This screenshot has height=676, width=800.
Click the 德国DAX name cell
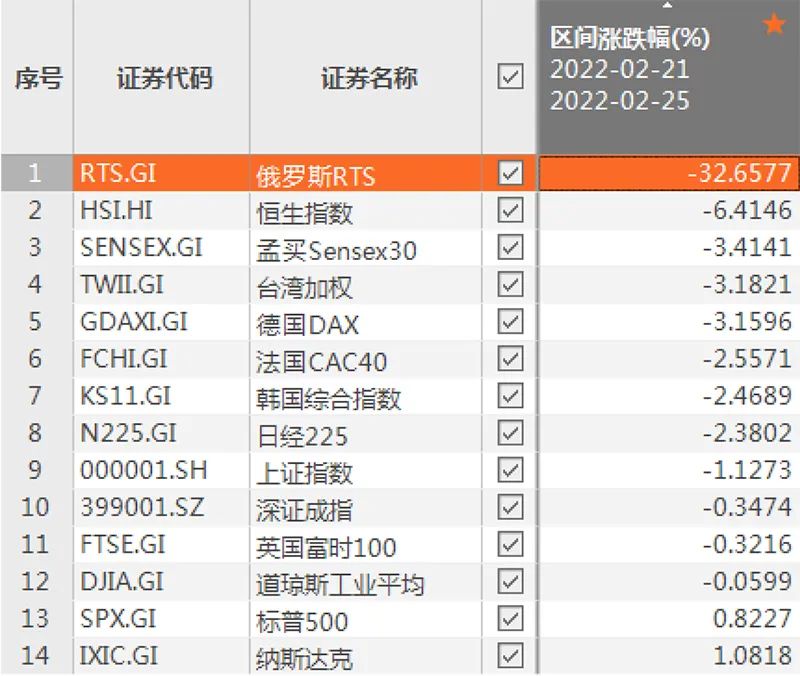(x=366, y=321)
